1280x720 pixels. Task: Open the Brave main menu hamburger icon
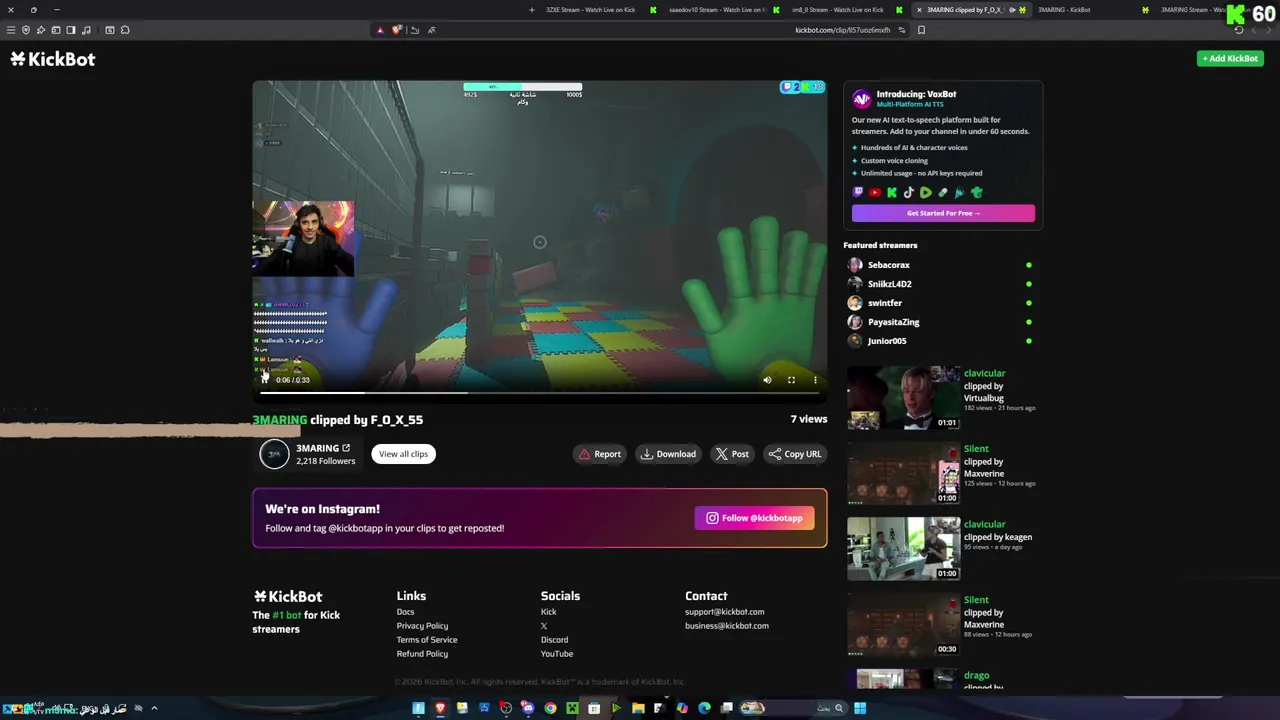[x=10, y=30]
